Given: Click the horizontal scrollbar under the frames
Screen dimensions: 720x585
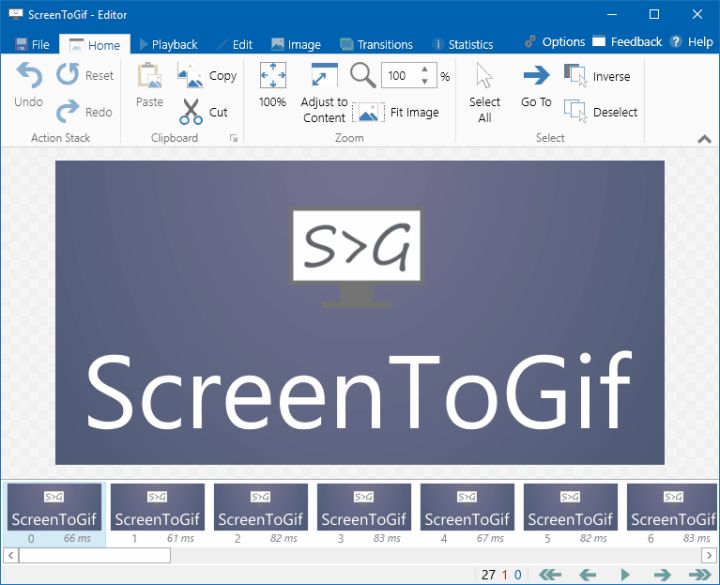Looking at the screenshot, I should [93, 554].
